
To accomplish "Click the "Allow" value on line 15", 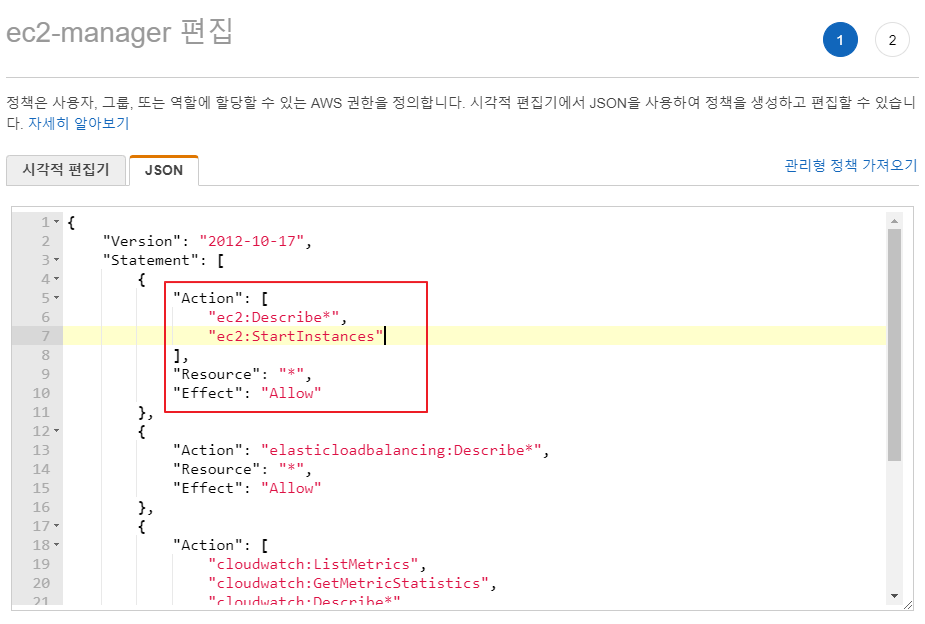I will point(291,488).
